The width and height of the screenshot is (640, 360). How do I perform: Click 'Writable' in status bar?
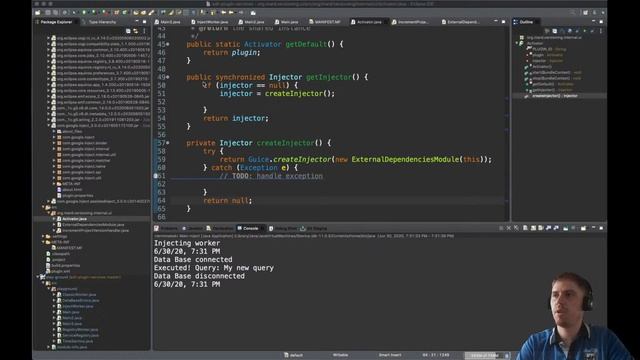[x=340, y=355]
